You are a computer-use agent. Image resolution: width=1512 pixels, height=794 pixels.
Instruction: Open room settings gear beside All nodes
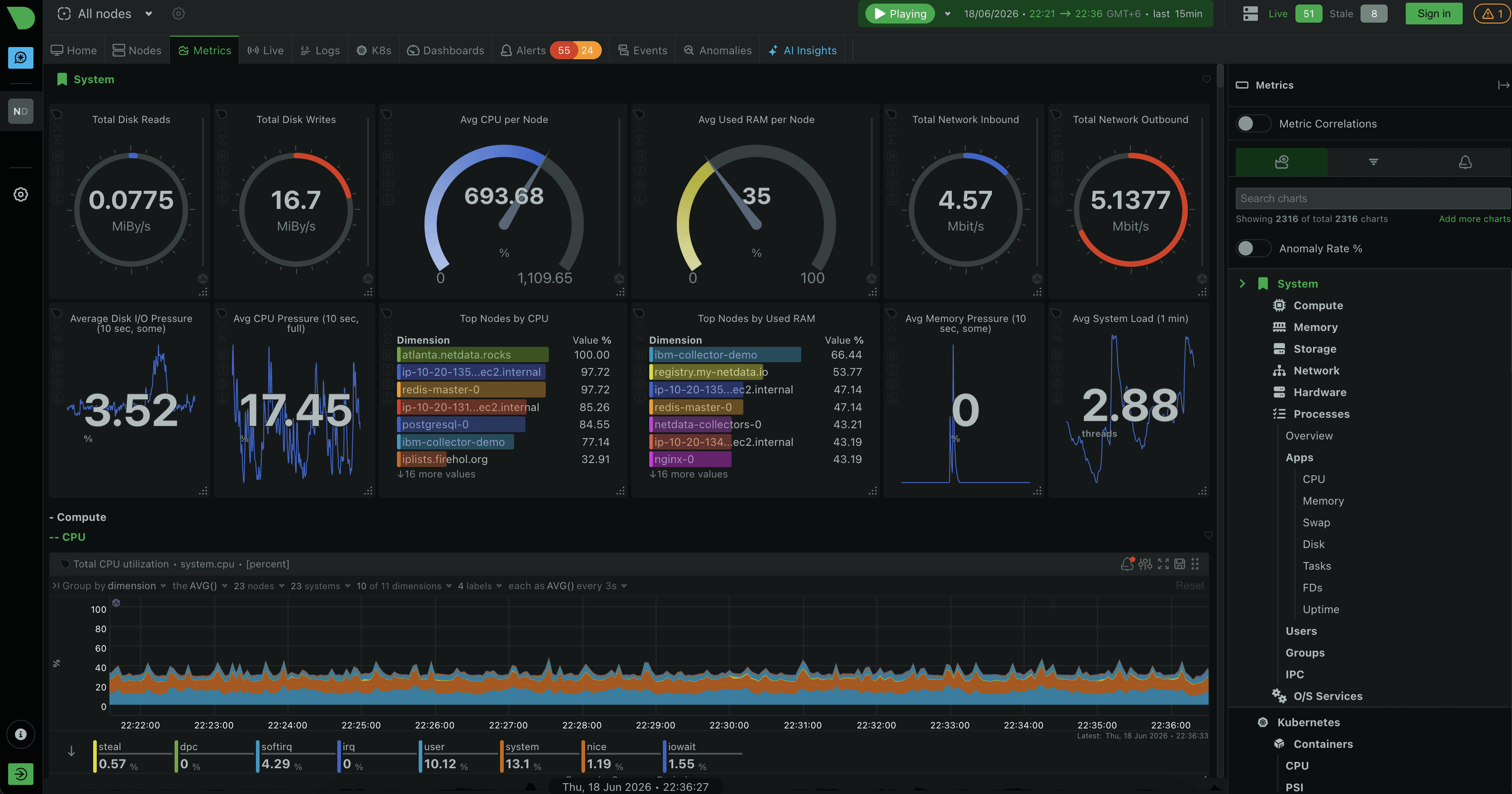point(179,14)
